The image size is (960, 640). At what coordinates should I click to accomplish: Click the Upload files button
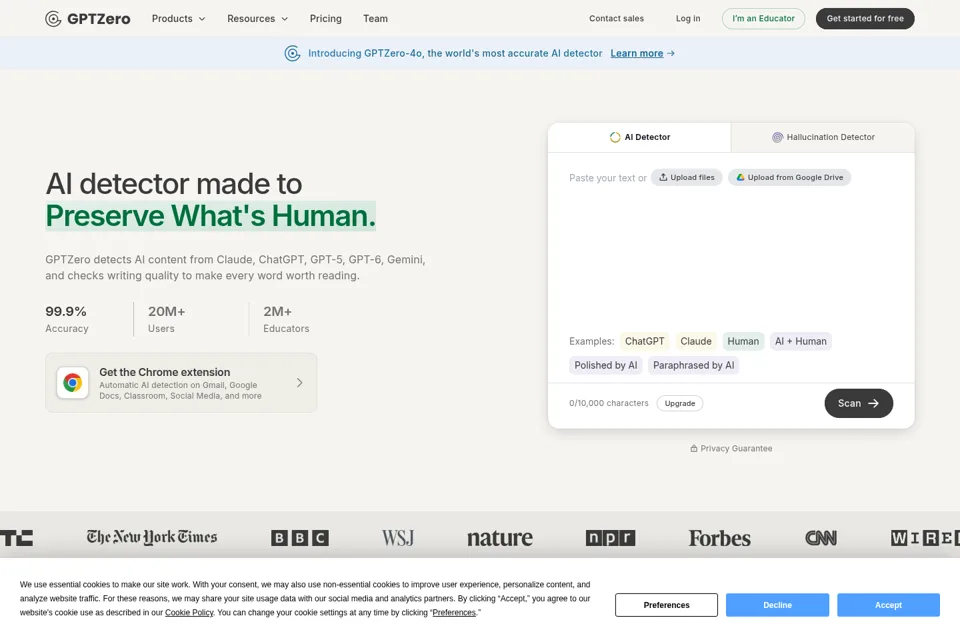pyautogui.click(x=686, y=178)
